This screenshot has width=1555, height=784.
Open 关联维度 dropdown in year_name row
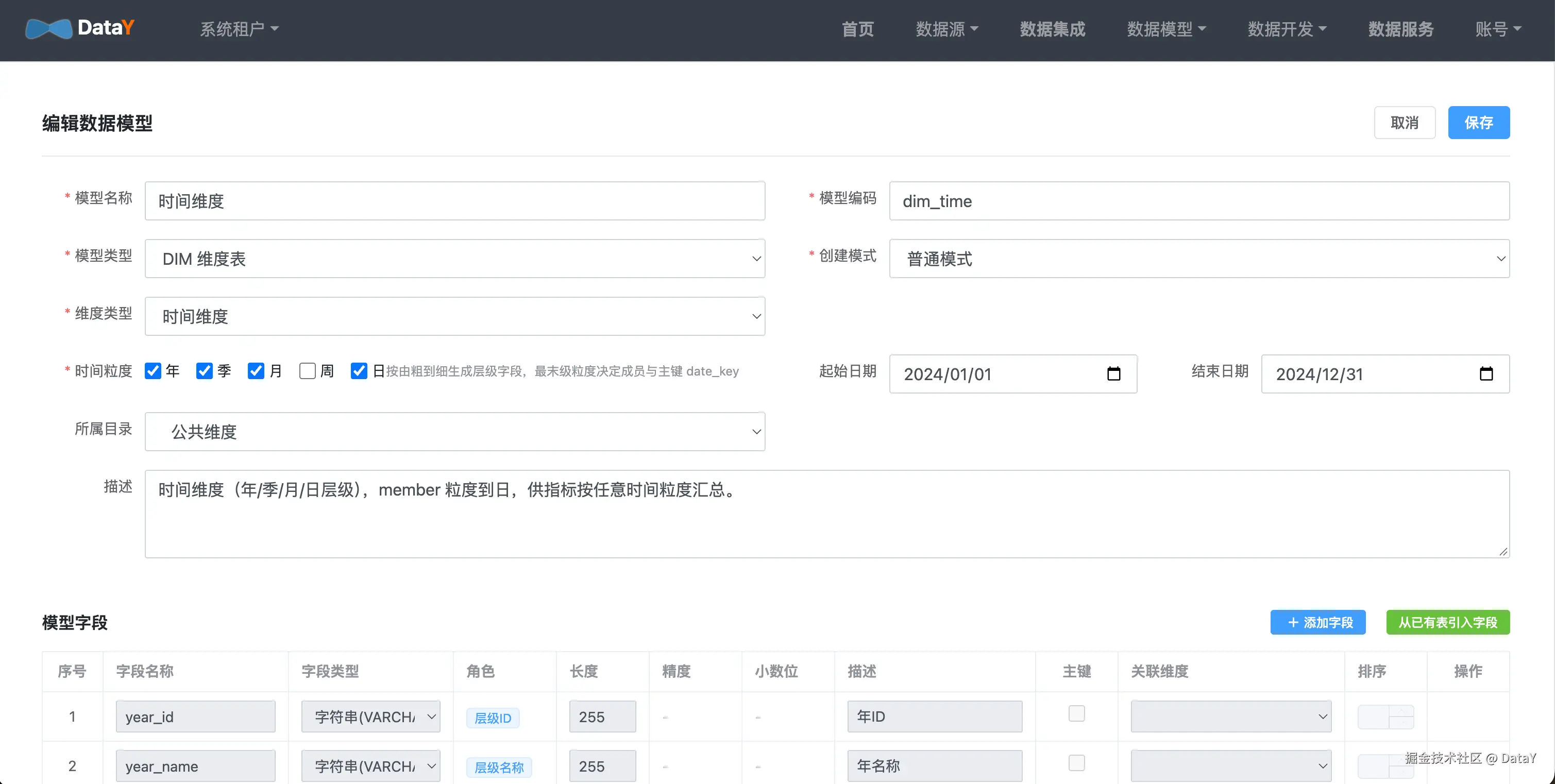click(x=1231, y=766)
